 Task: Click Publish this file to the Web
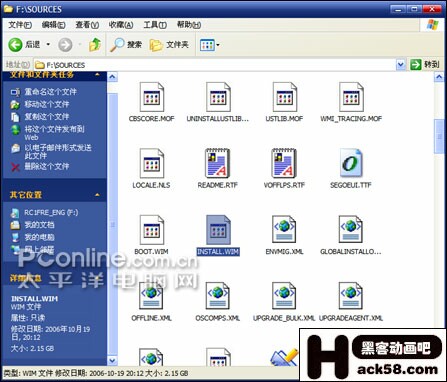pyautogui.click(x=48, y=133)
